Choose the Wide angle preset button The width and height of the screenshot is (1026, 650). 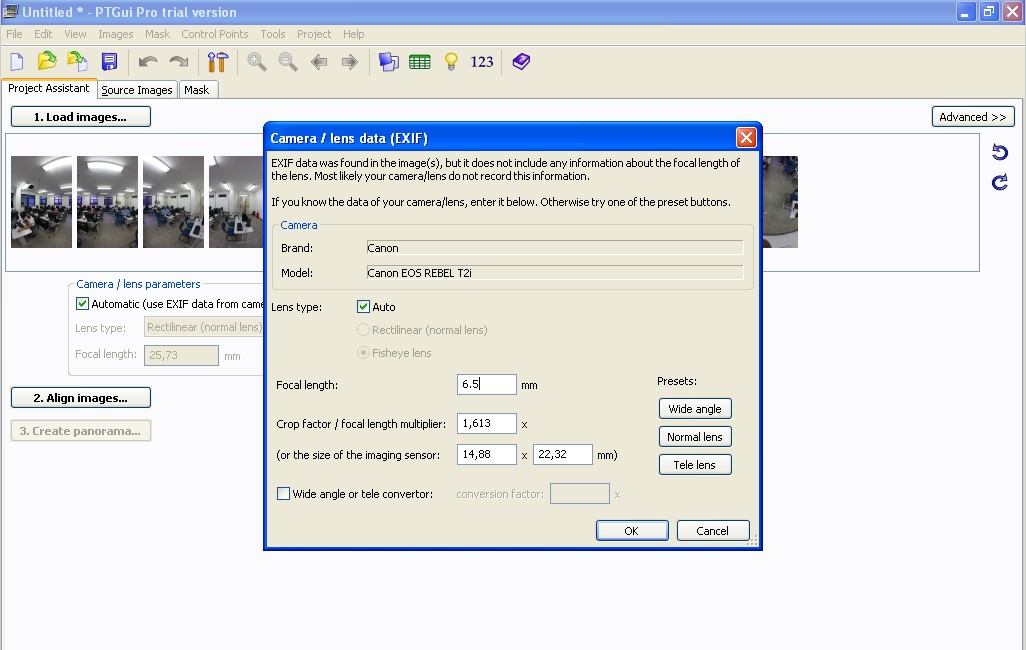click(x=695, y=409)
